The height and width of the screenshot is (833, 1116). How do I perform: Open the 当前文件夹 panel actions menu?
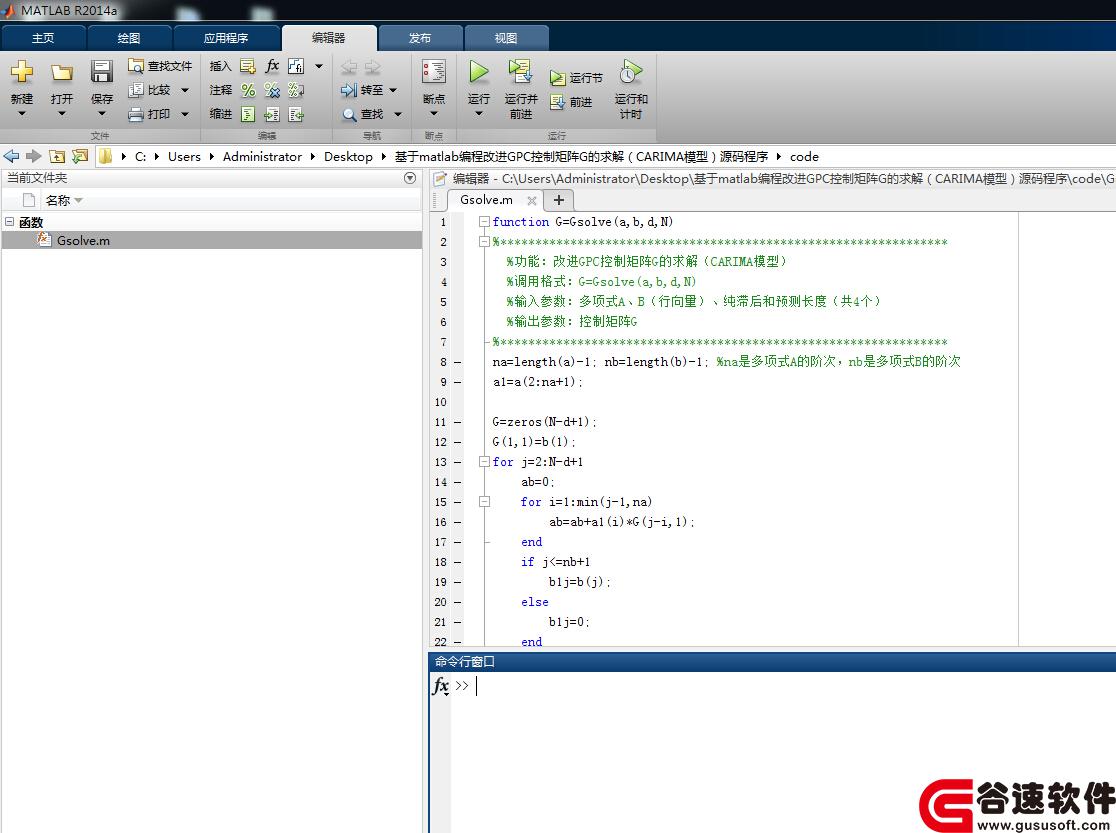coord(410,178)
